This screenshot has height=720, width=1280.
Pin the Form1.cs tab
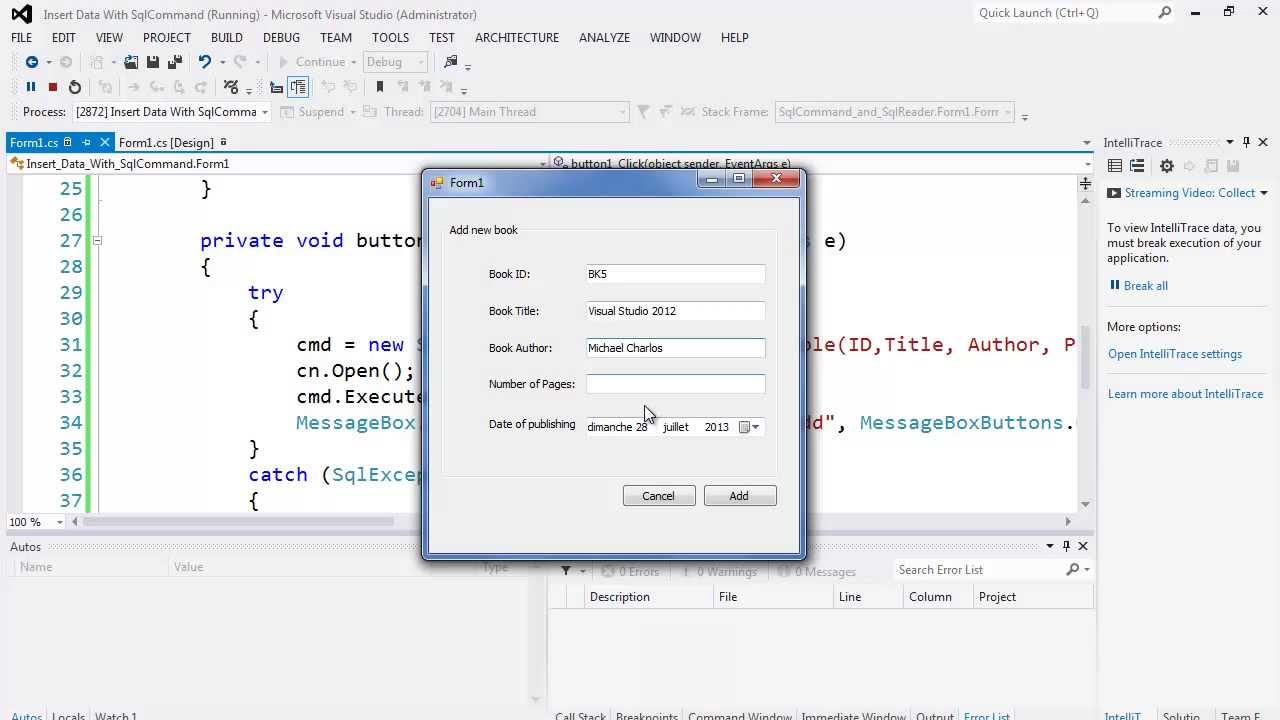tap(87, 142)
